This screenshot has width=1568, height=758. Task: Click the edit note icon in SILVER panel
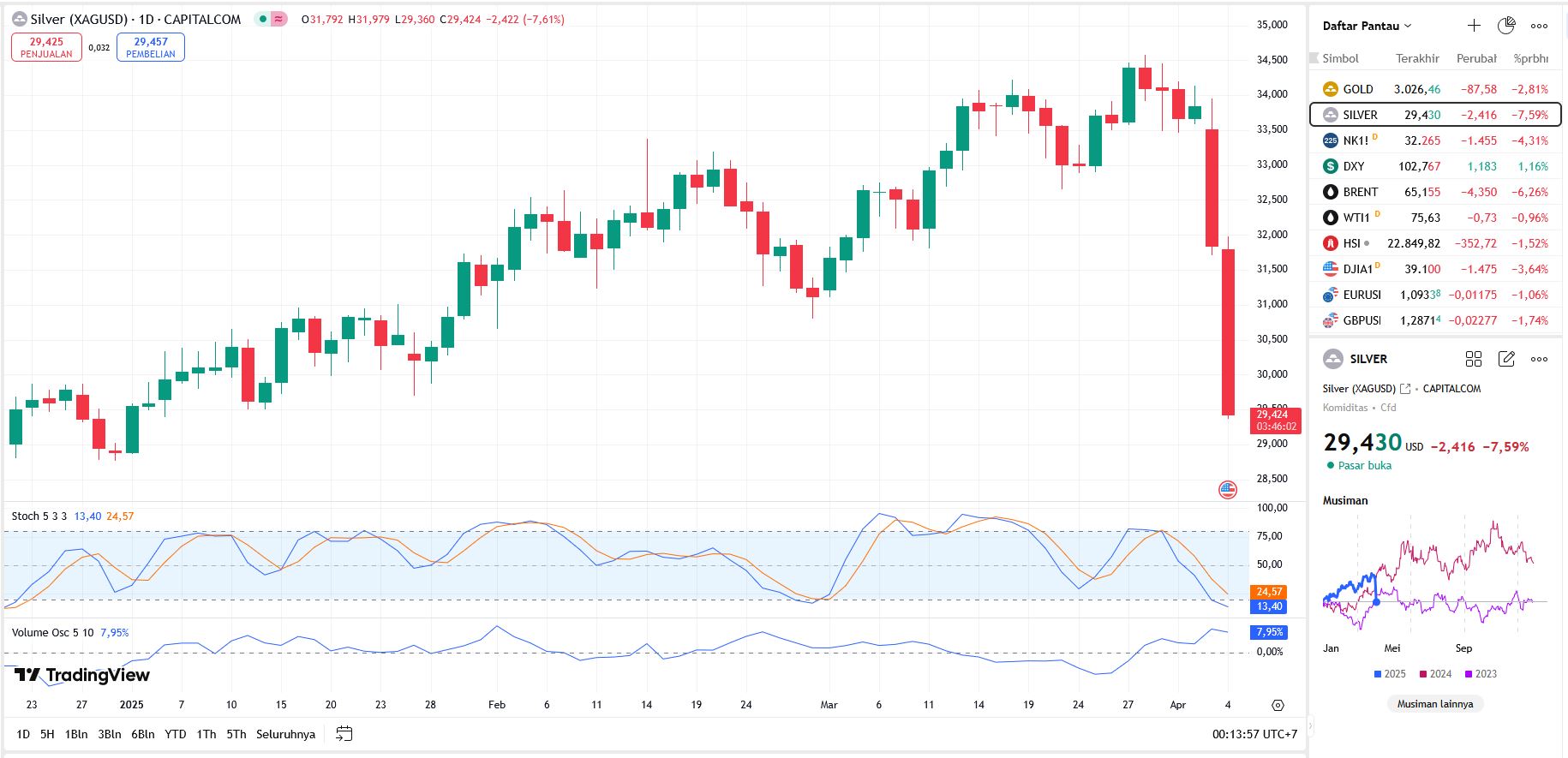tap(1506, 359)
